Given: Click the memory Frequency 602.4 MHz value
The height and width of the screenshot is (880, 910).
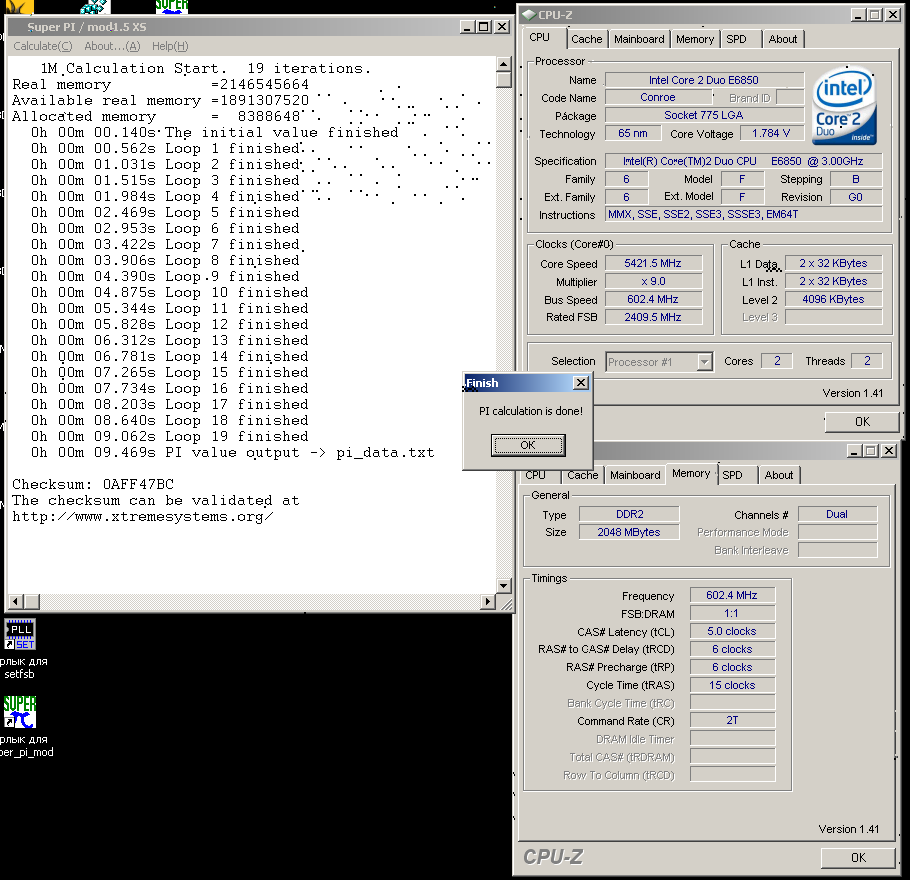Looking at the screenshot, I should click(x=732, y=596).
